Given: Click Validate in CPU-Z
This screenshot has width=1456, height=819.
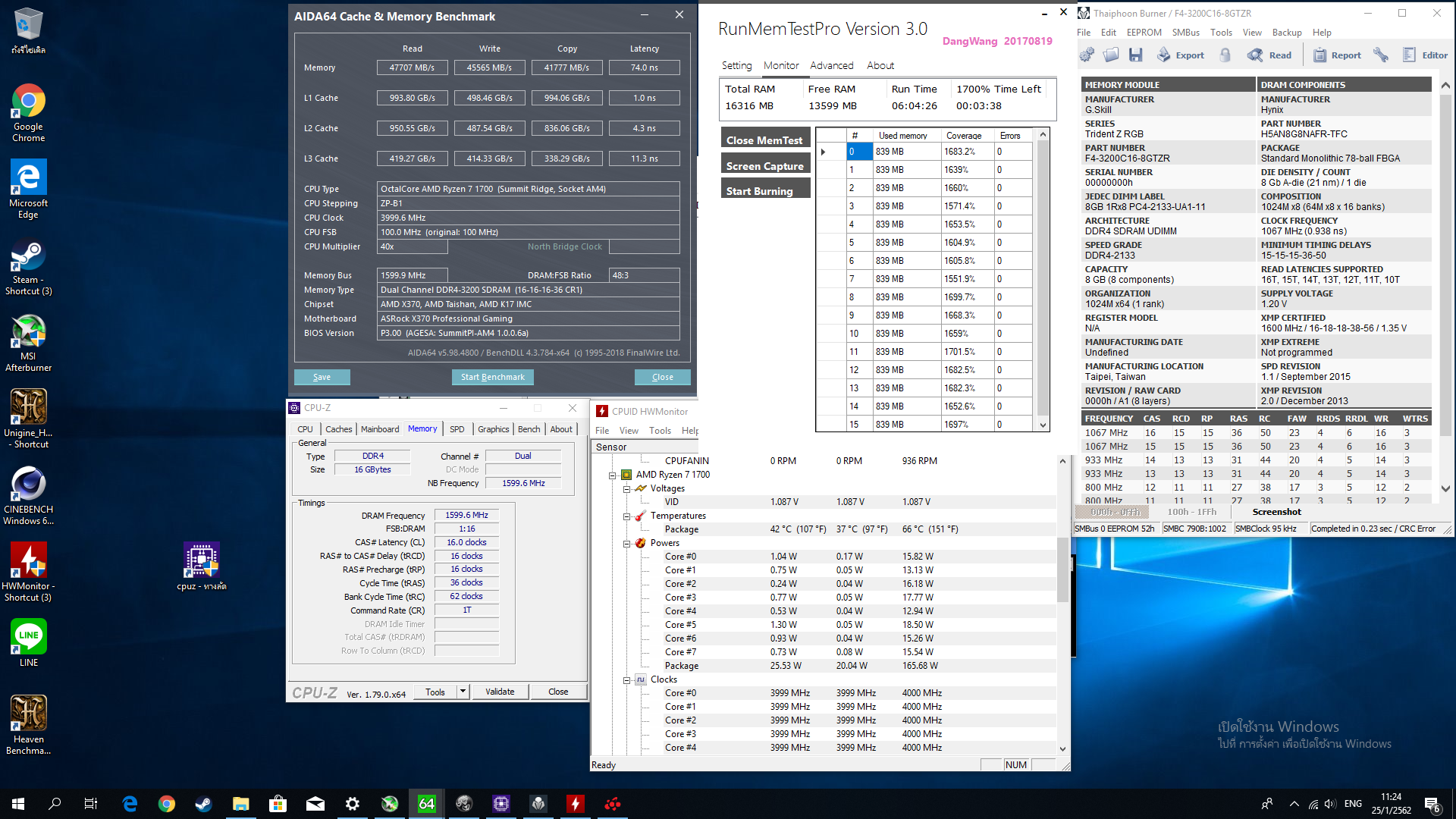Looking at the screenshot, I should point(500,692).
